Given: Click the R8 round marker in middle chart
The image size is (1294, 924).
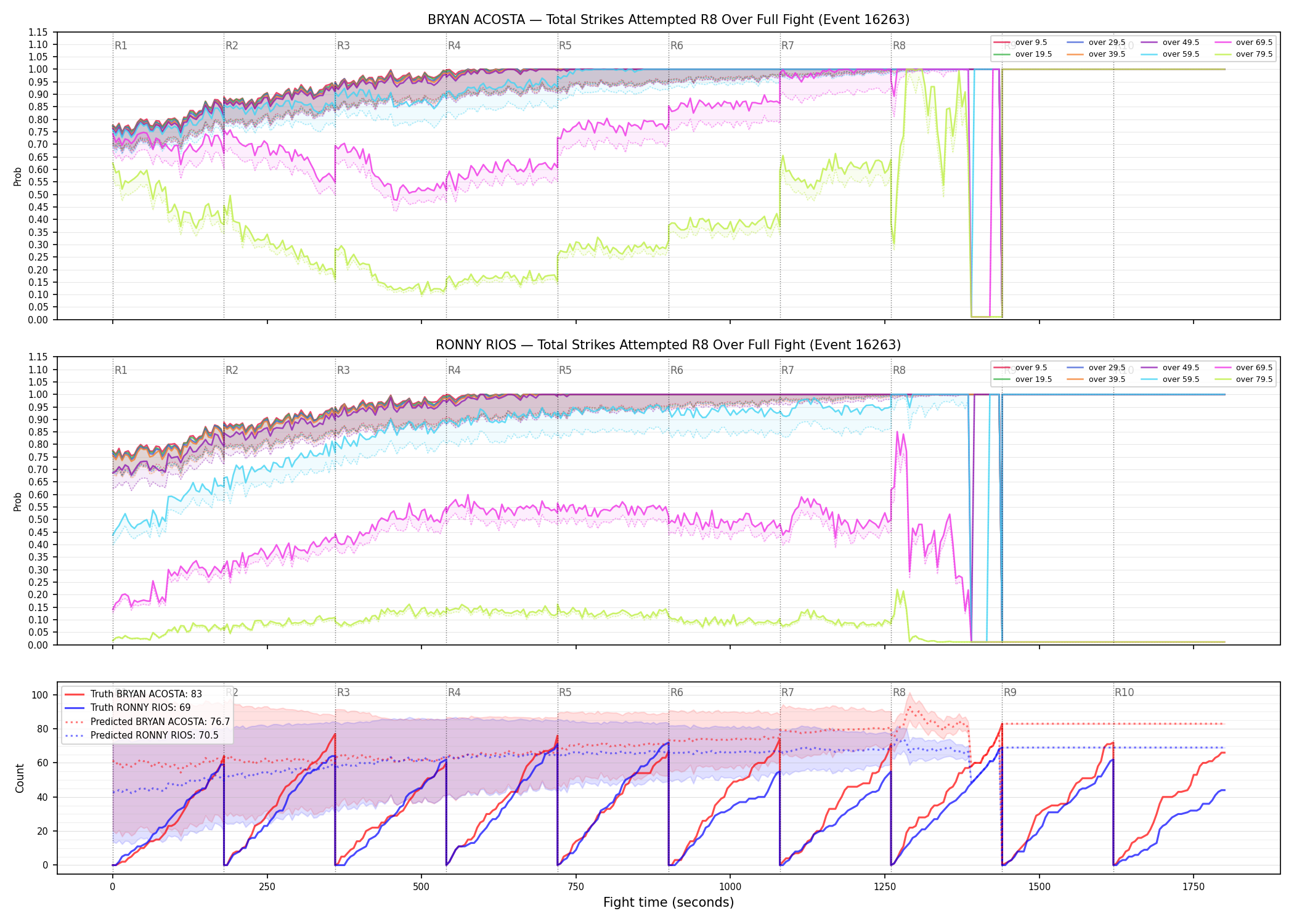Looking at the screenshot, I should [x=899, y=370].
